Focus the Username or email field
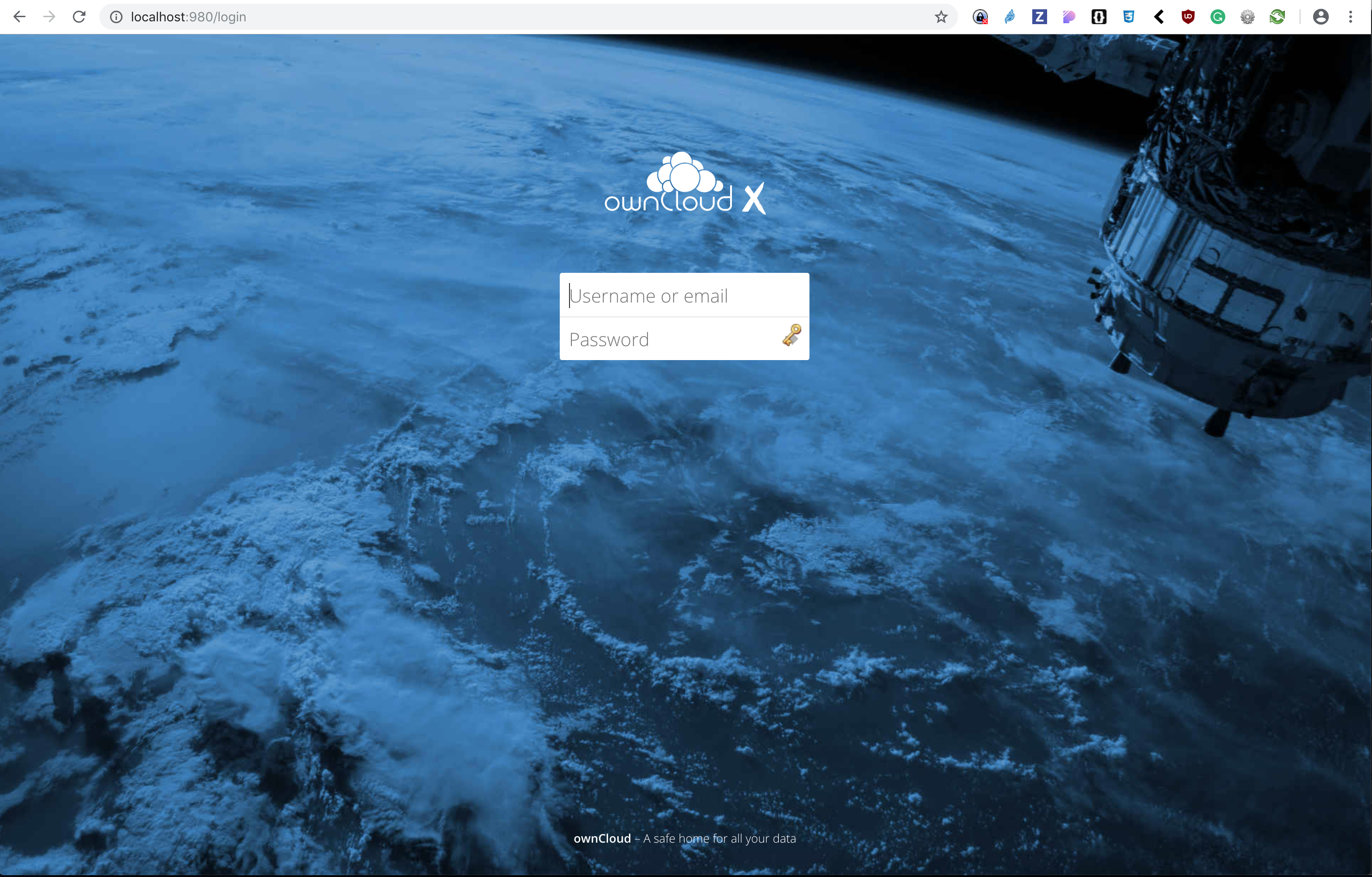The width and height of the screenshot is (1372, 877). click(x=684, y=296)
